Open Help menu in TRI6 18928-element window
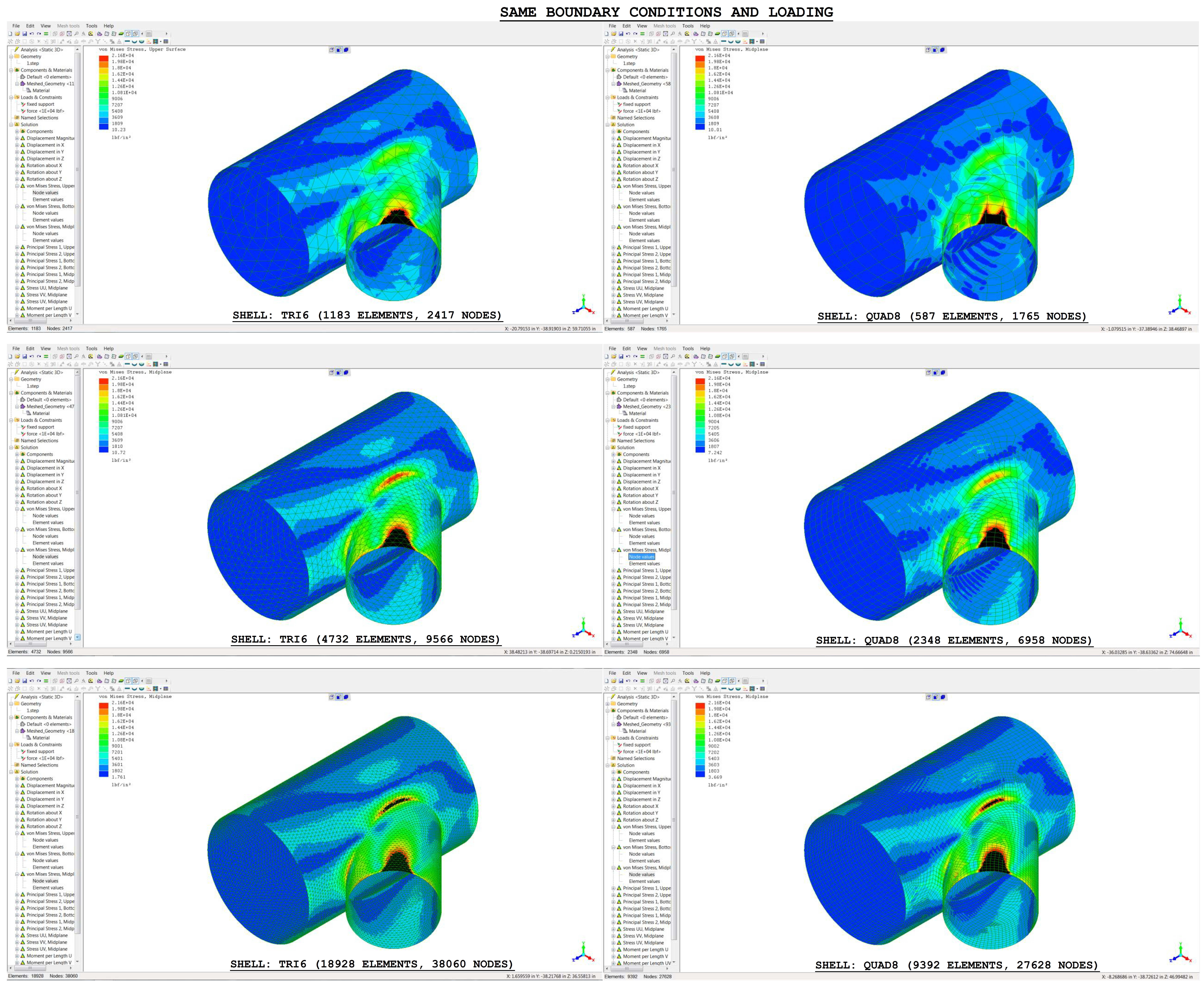This screenshot has height=991, width=1204. (x=109, y=673)
